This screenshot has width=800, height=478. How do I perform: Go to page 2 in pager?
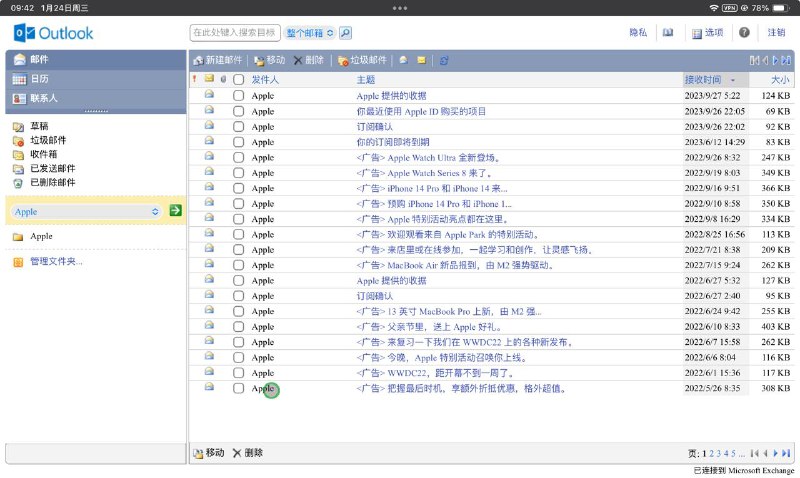(711, 454)
